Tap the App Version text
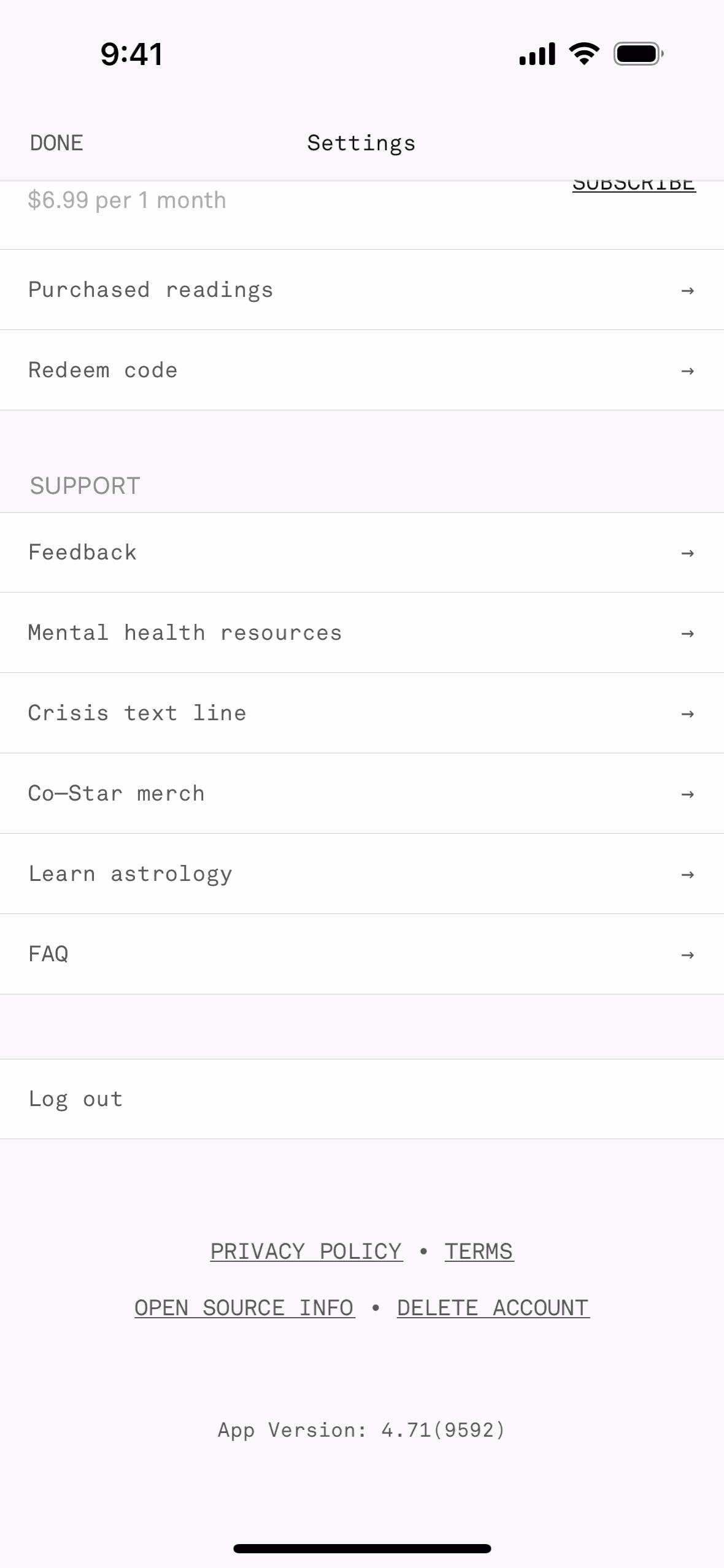Image resolution: width=724 pixels, height=1568 pixels. click(x=361, y=1430)
